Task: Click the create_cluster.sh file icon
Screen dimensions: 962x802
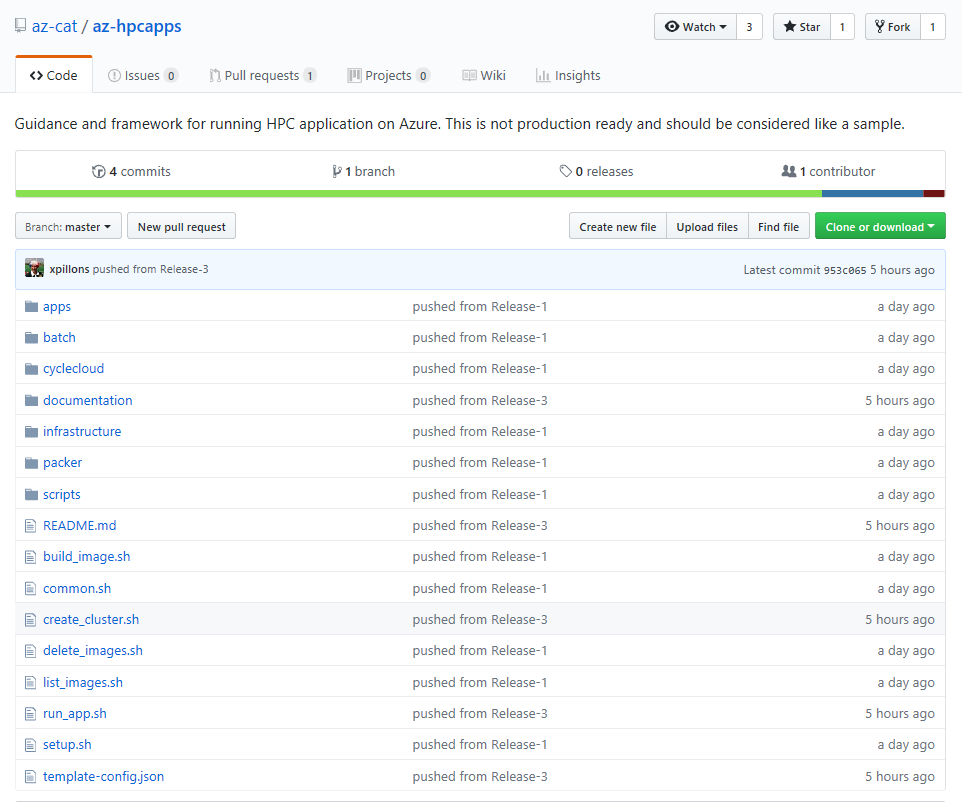Action: (31, 620)
